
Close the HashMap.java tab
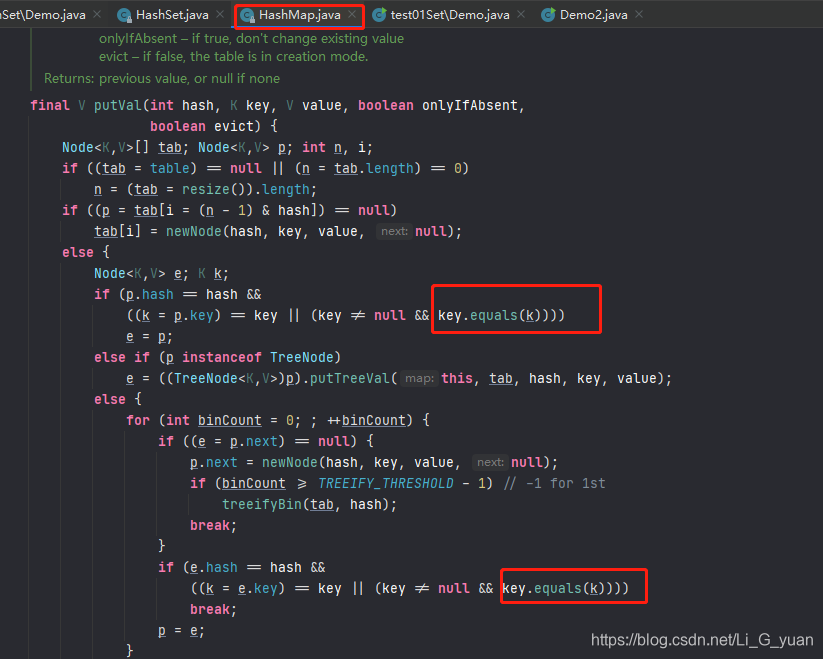352,15
